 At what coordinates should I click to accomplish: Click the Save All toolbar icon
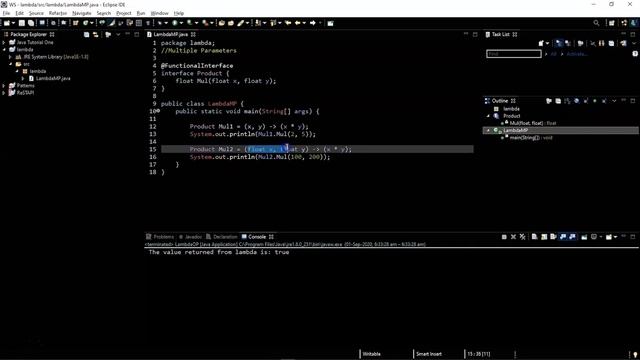pyautogui.click(x=31, y=23)
